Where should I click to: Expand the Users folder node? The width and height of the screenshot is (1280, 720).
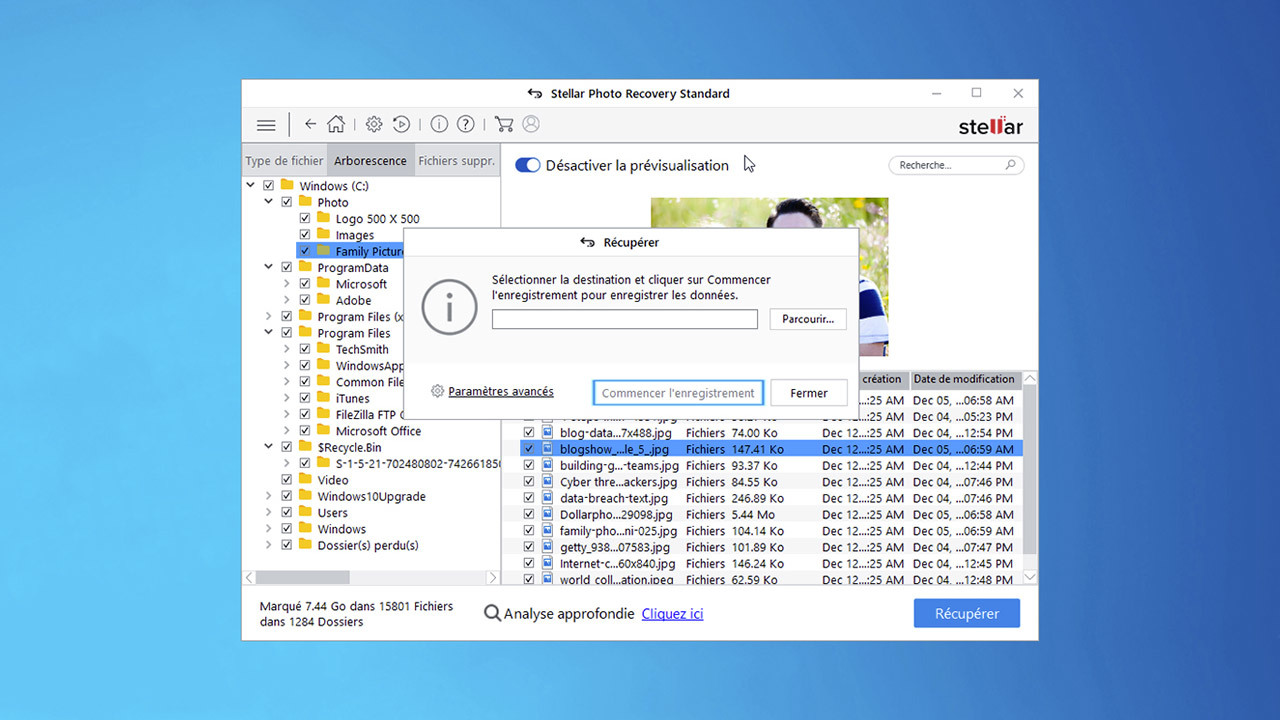268,512
